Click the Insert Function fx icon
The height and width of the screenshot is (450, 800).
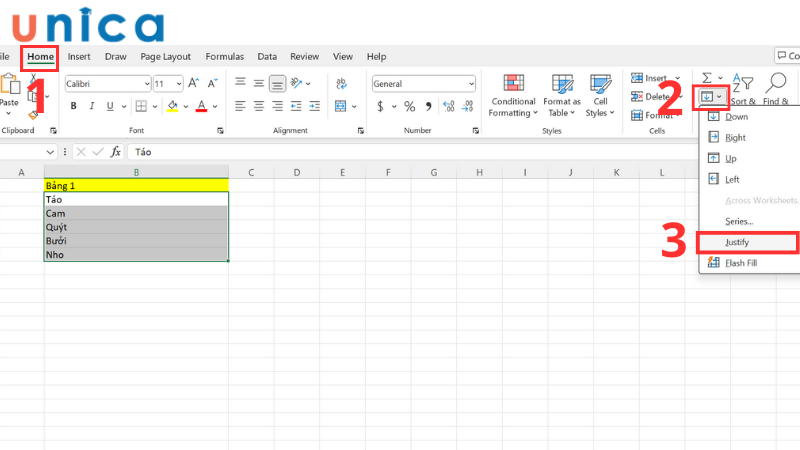click(116, 152)
